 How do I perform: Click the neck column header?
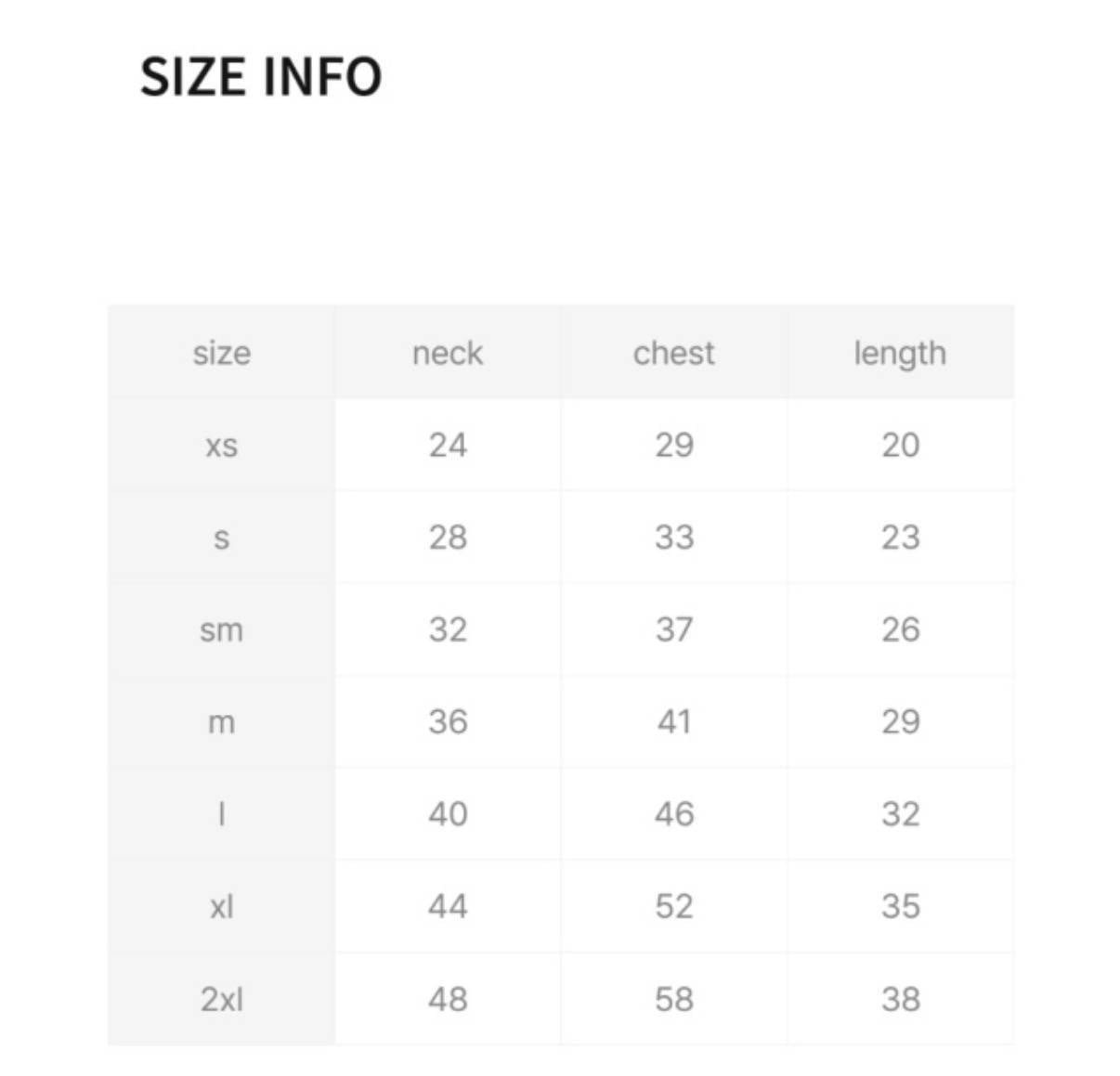click(448, 353)
